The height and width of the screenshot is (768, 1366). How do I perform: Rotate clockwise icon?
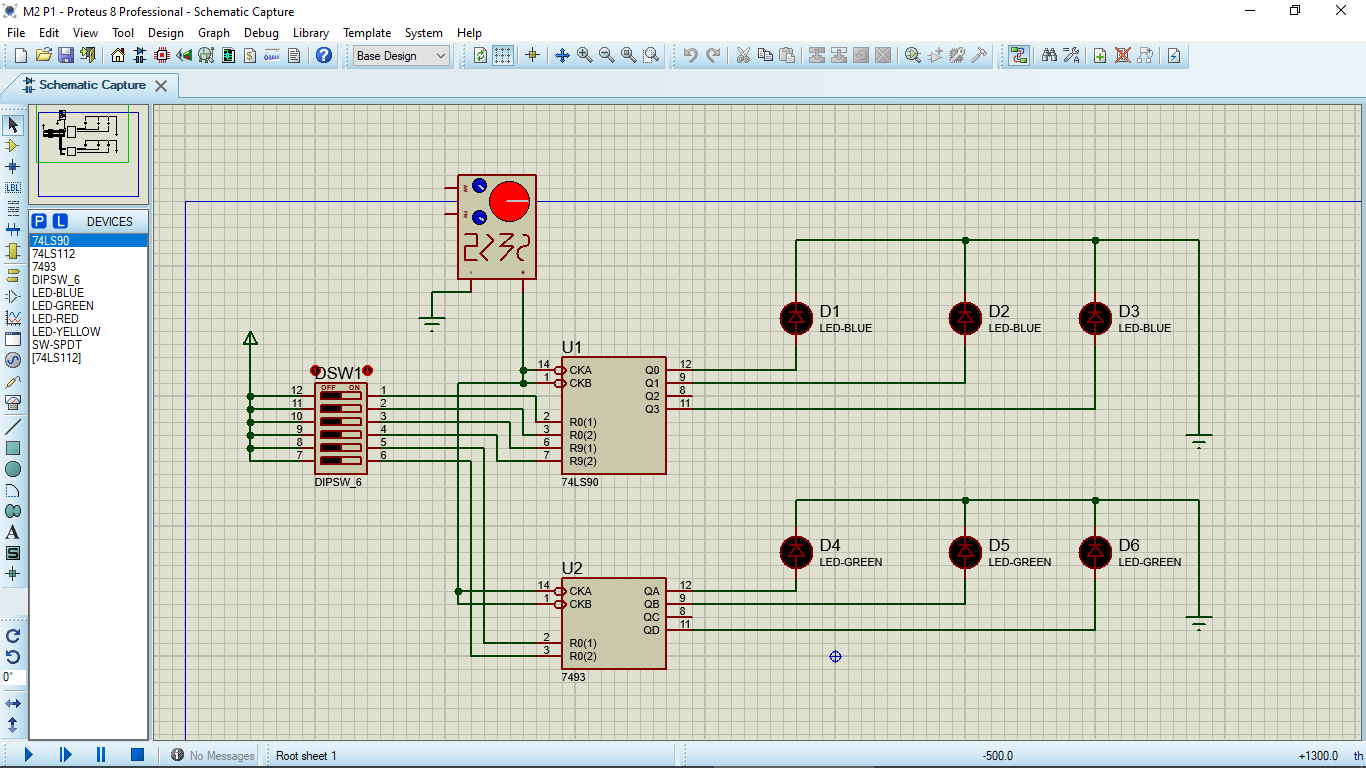(13, 635)
